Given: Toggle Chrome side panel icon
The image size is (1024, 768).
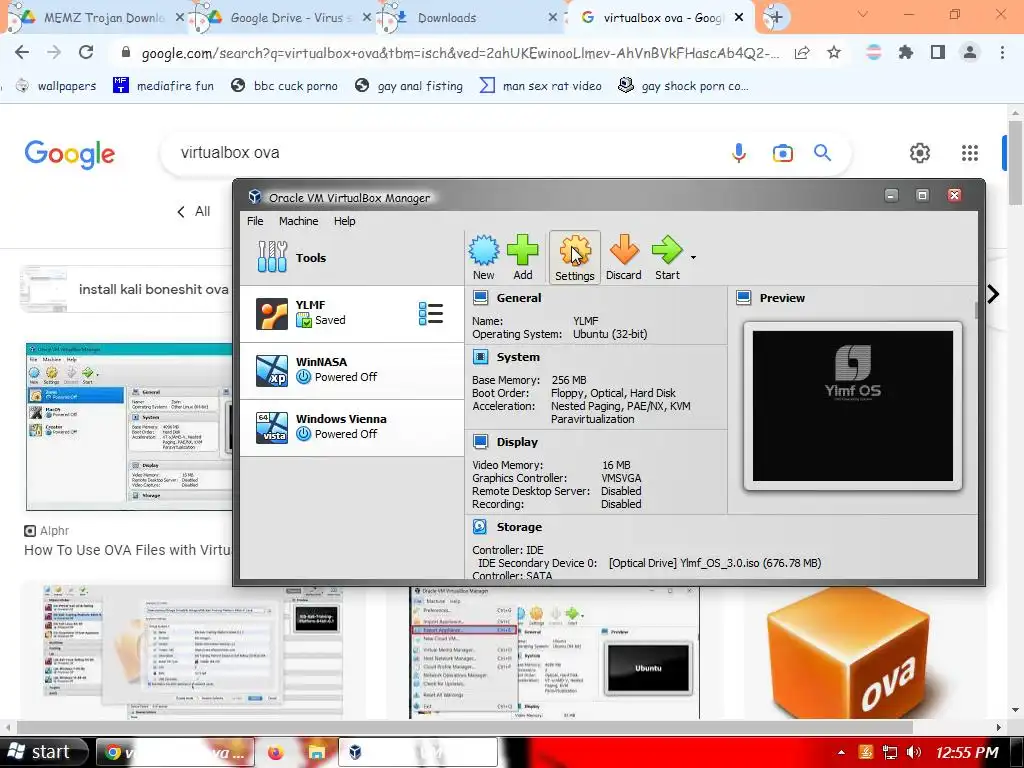Looking at the screenshot, I should pos(938,52).
